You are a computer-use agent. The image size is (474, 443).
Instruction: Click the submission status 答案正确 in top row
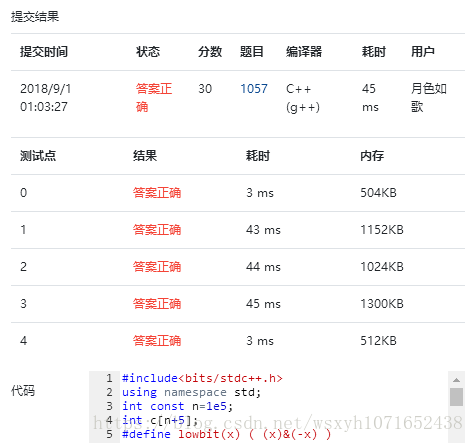pos(154,98)
